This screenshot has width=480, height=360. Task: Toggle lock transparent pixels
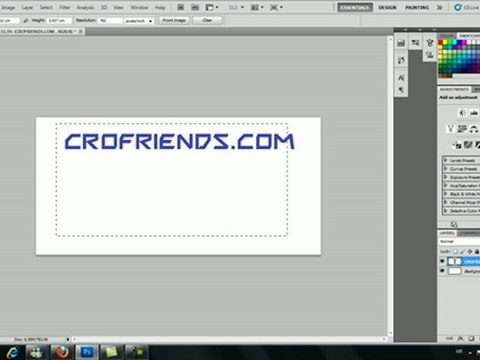[x=455, y=252]
